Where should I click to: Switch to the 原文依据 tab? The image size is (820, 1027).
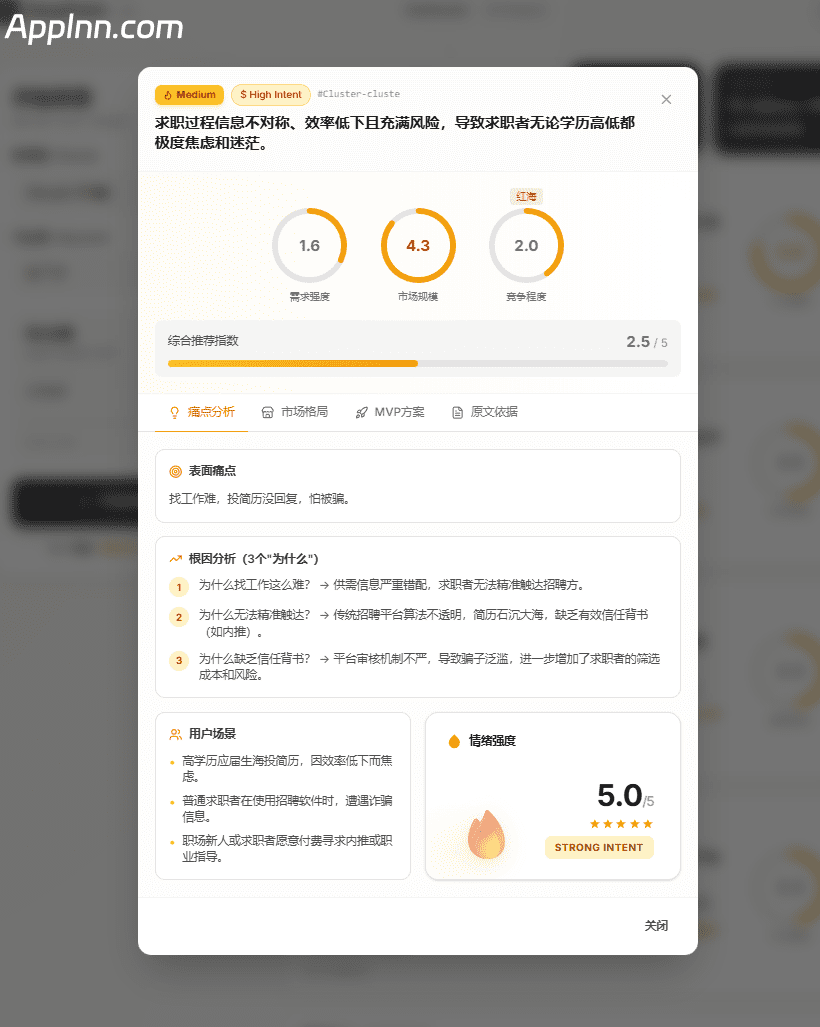tap(485, 412)
